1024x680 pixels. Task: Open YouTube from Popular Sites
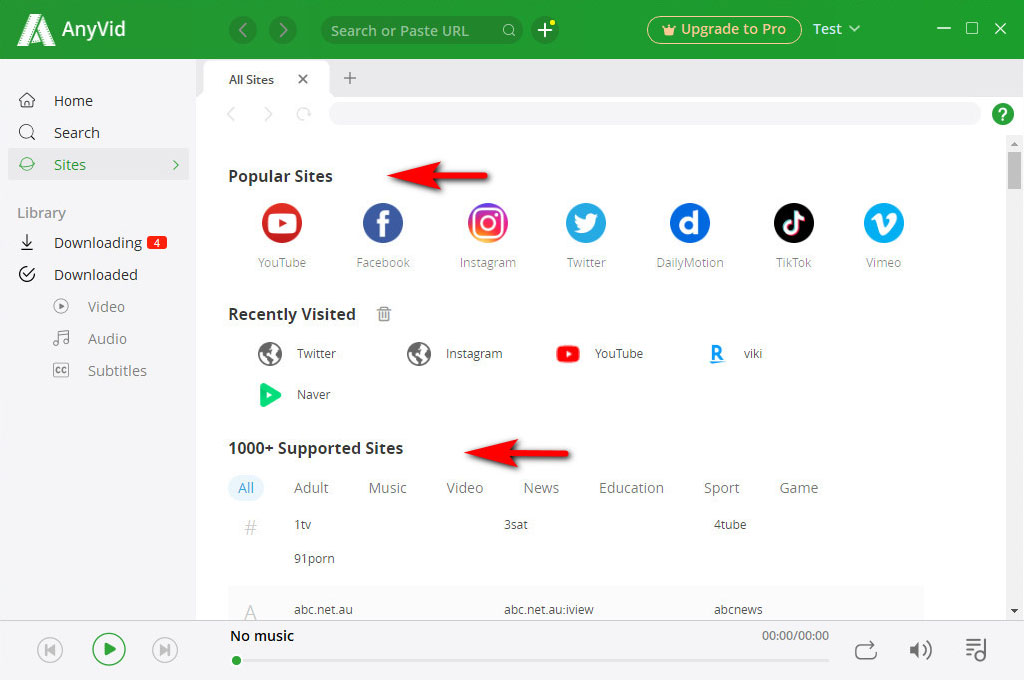281,223
